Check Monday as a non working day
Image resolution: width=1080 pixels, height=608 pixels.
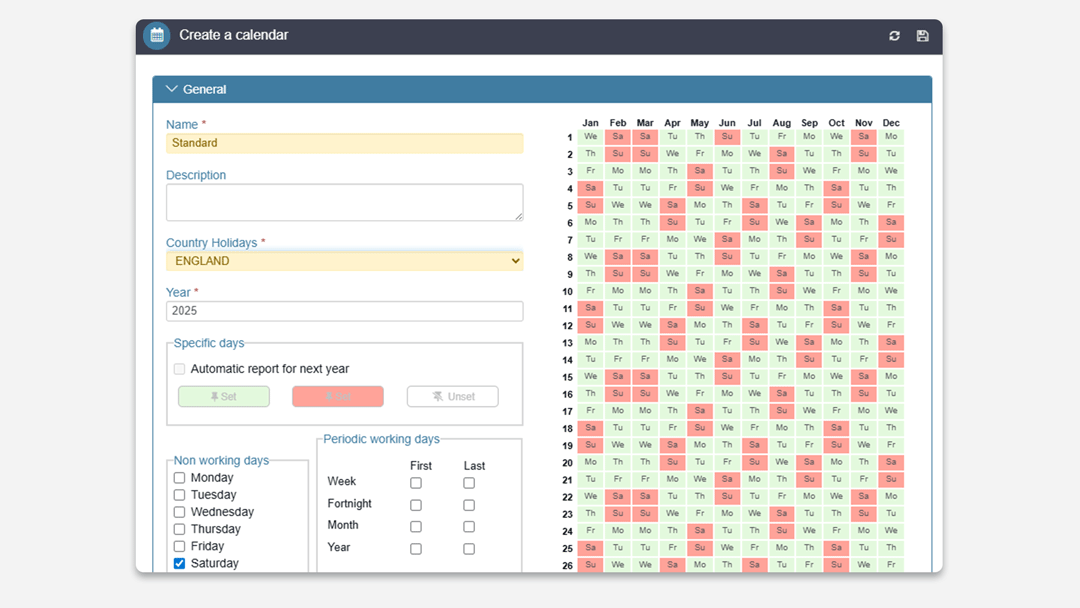[x=180, y=478]
